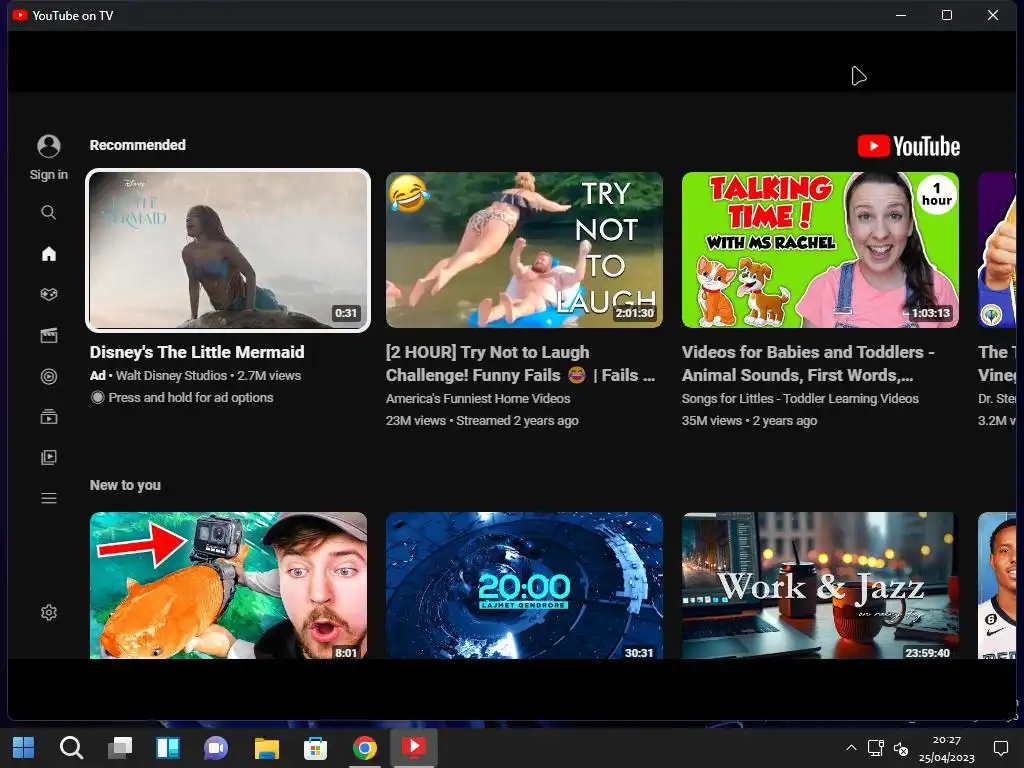Viewport: 1024px width, 768px height.
Task: Open the Sign in profile icon
Action: [x=49, y=146]
